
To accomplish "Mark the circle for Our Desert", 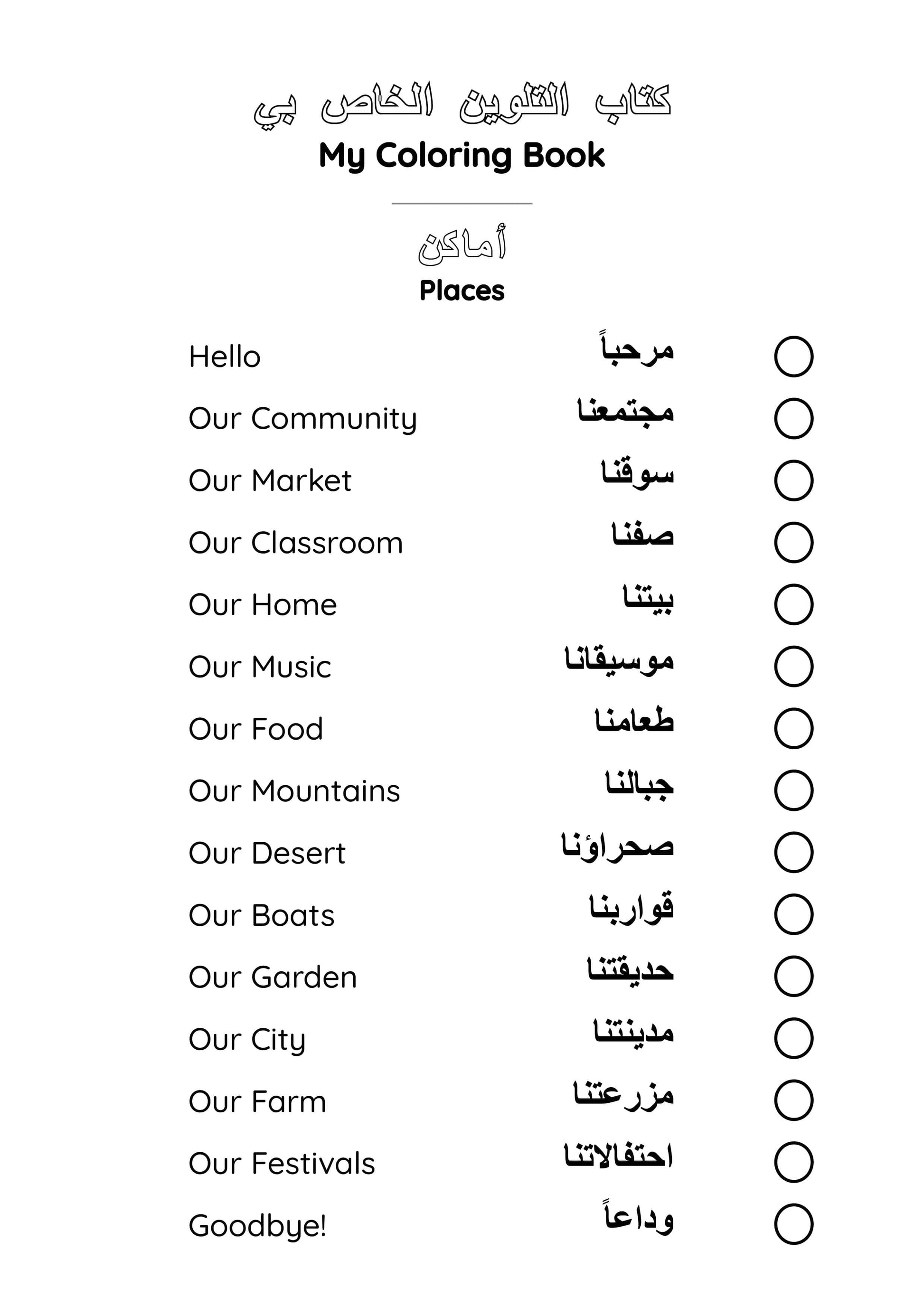I will (x=793, y=852).
